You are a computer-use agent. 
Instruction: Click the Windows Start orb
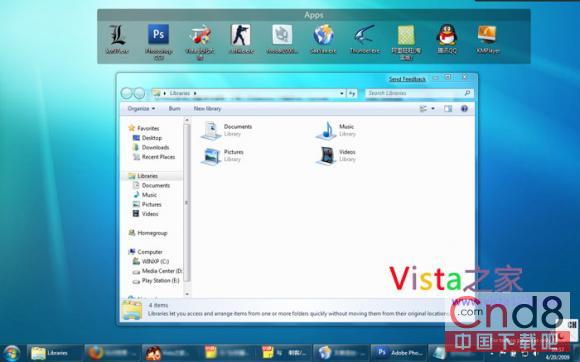[11, 353]
